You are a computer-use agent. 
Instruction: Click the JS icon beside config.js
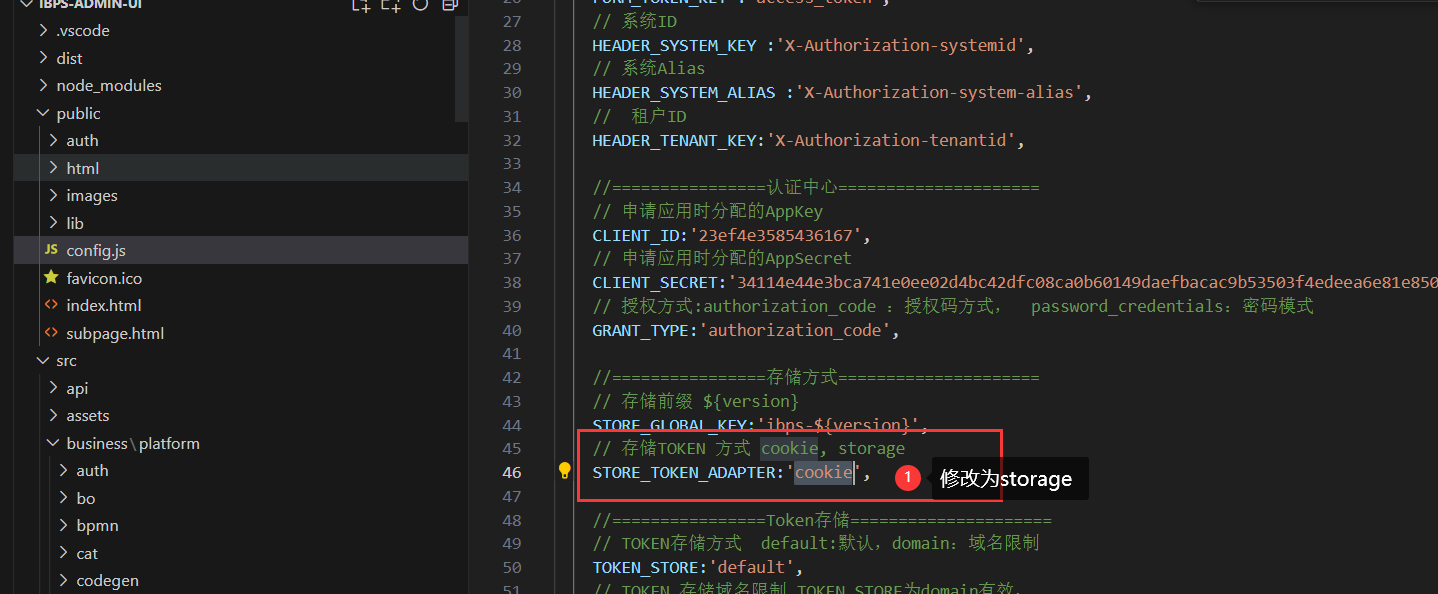(51, 250)
